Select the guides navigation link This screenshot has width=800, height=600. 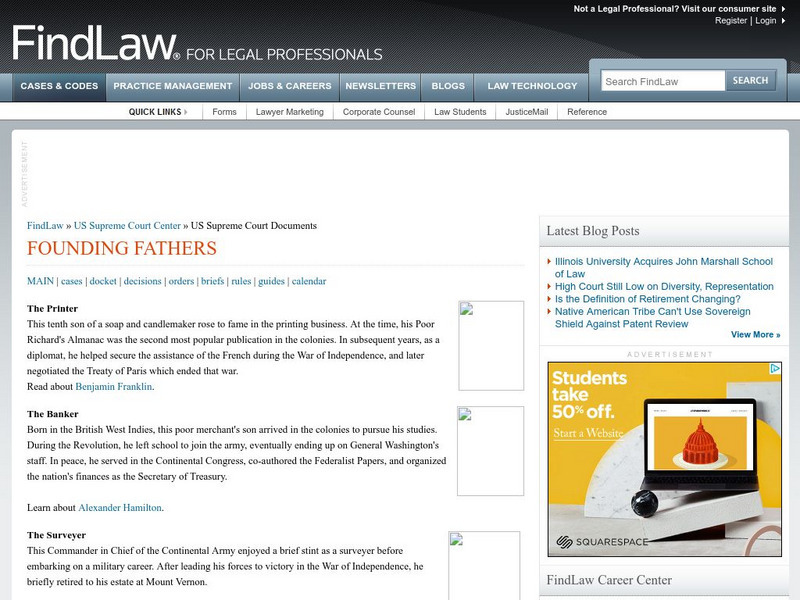(x=271, y=281)
